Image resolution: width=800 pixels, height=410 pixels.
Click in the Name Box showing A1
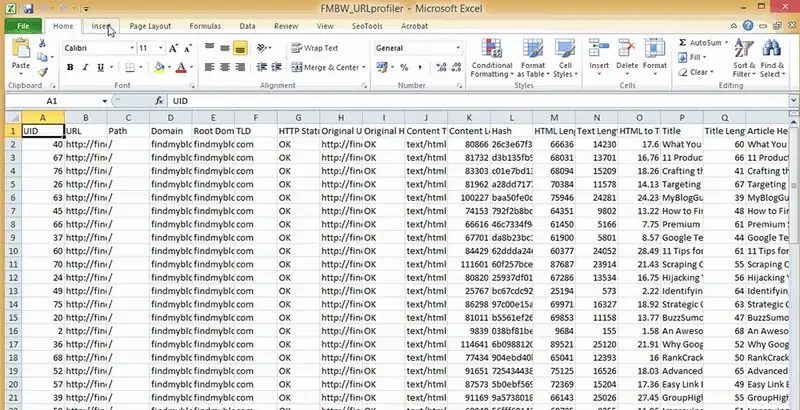point(53,101)
